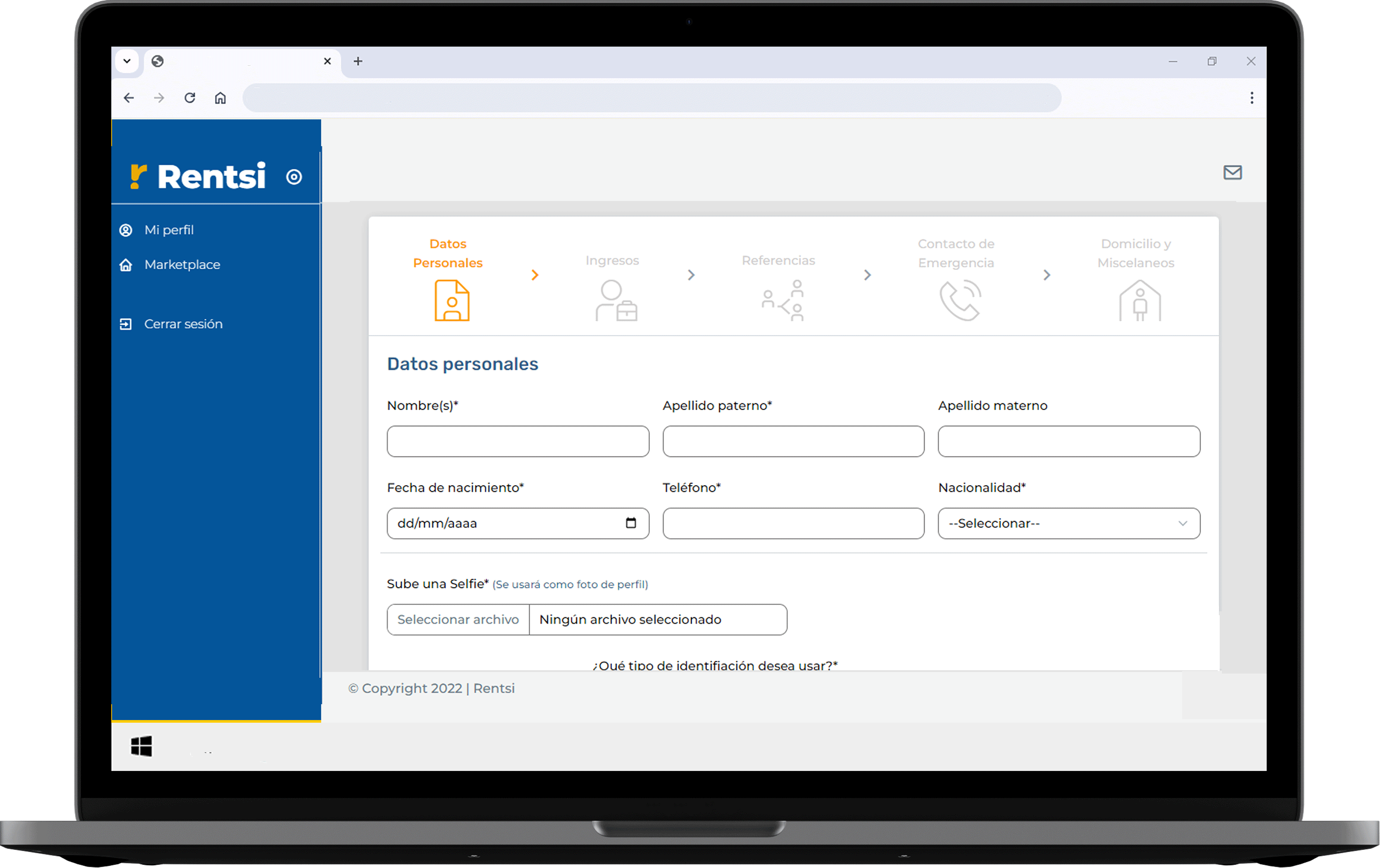Click the Ingresos person briefcase icon

(x=616, y=301)
